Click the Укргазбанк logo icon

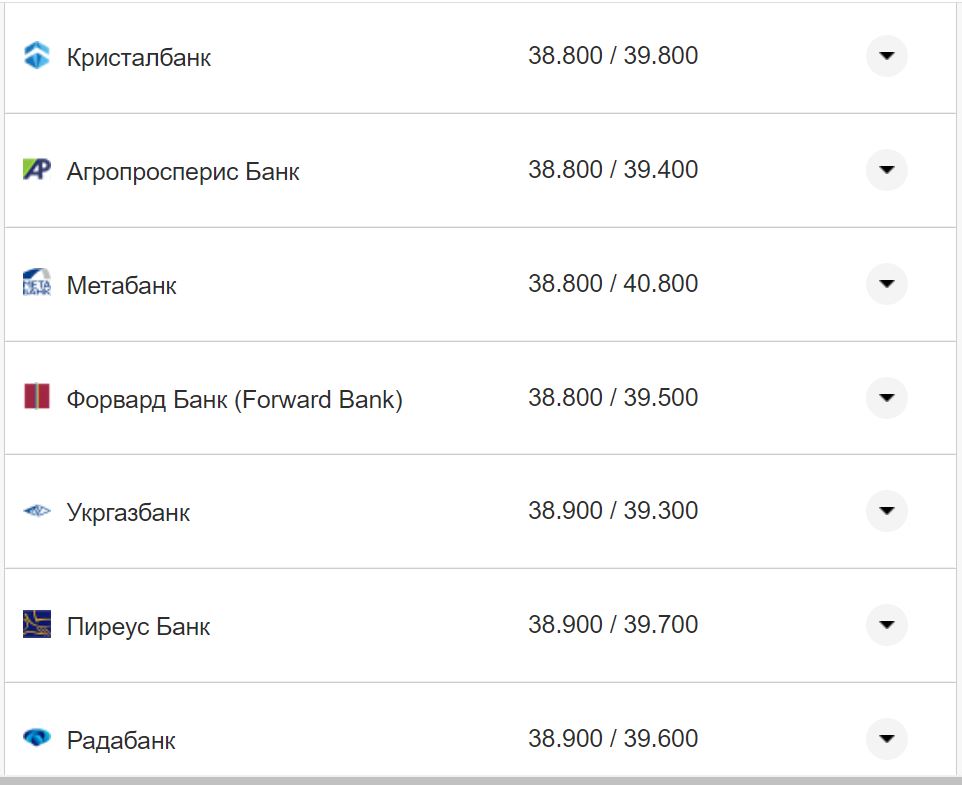[x=36, y=512]
